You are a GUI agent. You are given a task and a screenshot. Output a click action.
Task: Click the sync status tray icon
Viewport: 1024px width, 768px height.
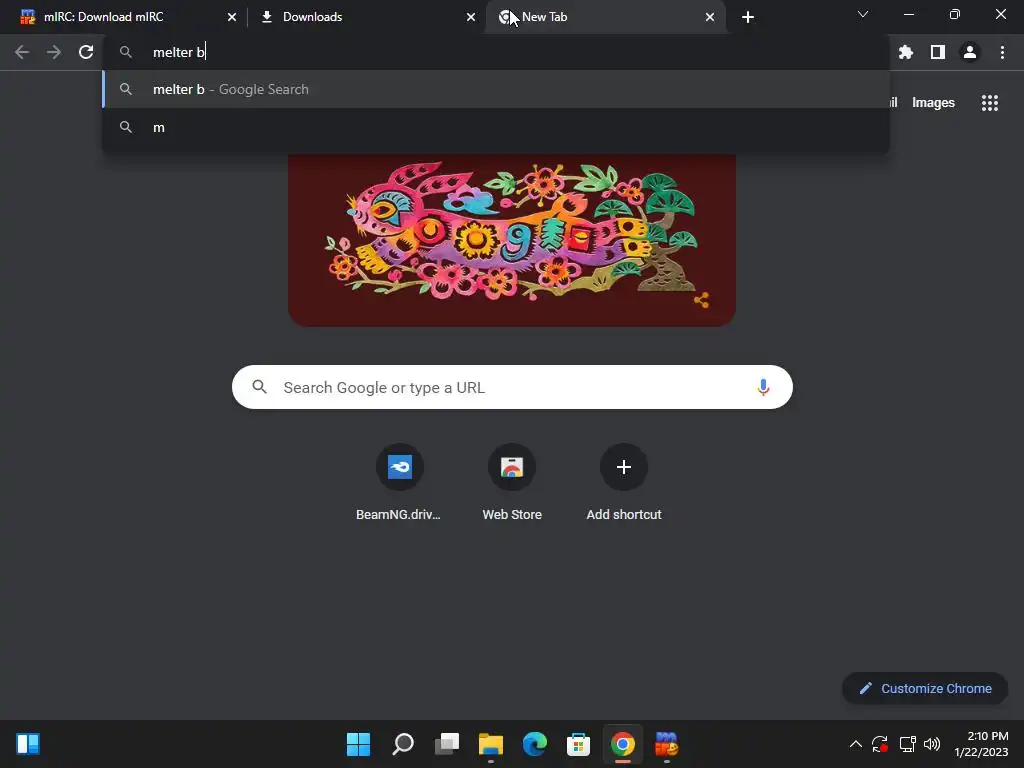(880, 744)
